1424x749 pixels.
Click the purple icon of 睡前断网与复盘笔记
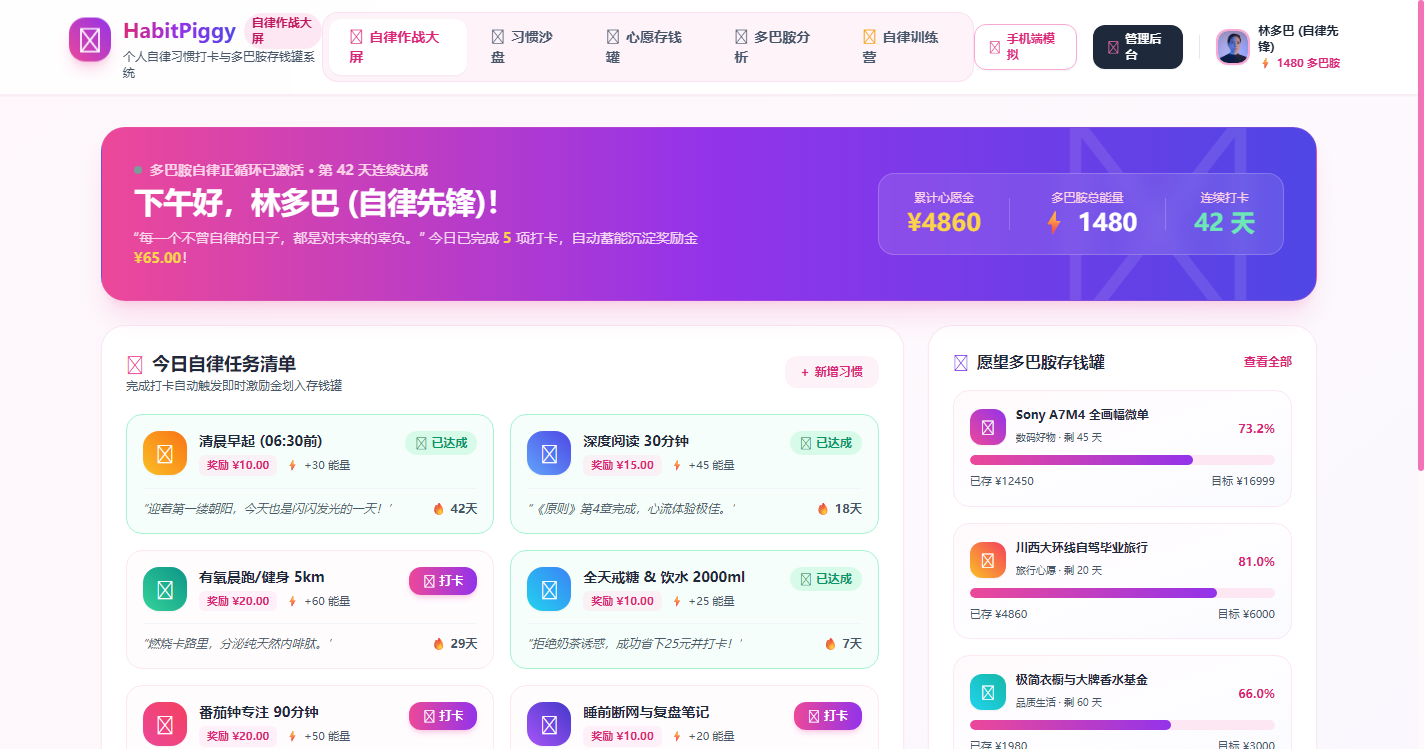(549, 724)
